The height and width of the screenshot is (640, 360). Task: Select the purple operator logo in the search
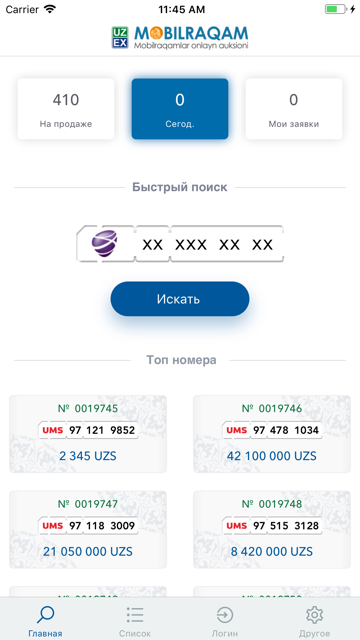pos(104,244)
